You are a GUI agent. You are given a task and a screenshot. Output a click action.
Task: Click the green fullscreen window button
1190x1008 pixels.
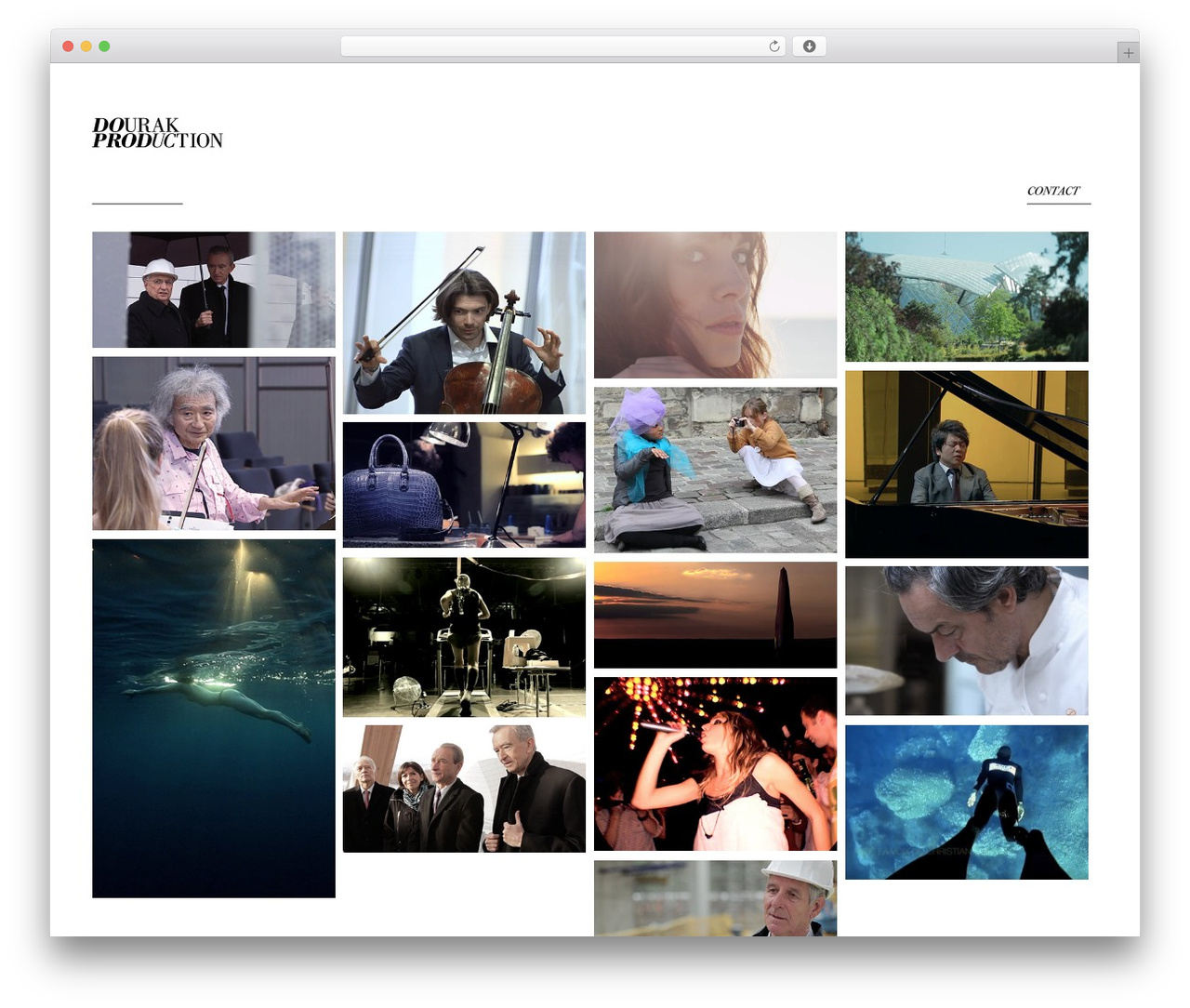(104, 46)
